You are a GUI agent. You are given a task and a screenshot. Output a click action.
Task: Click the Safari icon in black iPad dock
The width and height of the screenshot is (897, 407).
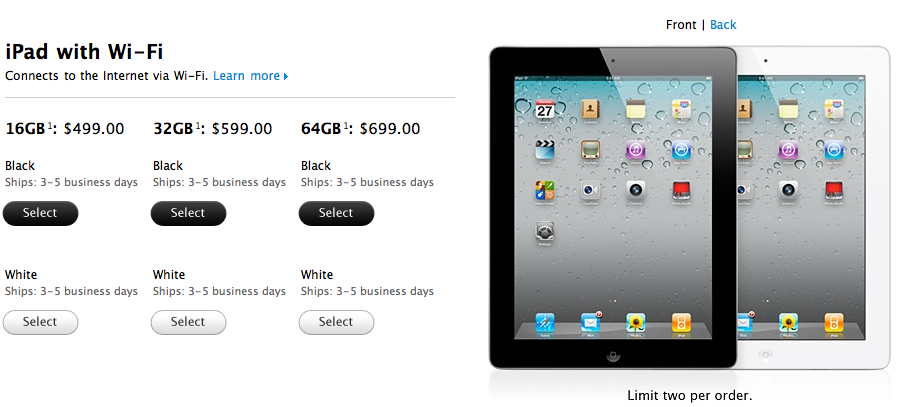pyautogui.click(x=544, y=323)
